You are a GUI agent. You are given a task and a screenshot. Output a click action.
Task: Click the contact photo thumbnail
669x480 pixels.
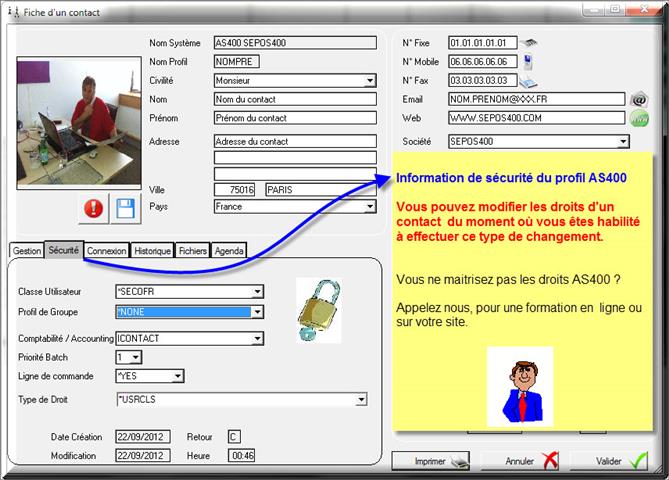(79, 123)
